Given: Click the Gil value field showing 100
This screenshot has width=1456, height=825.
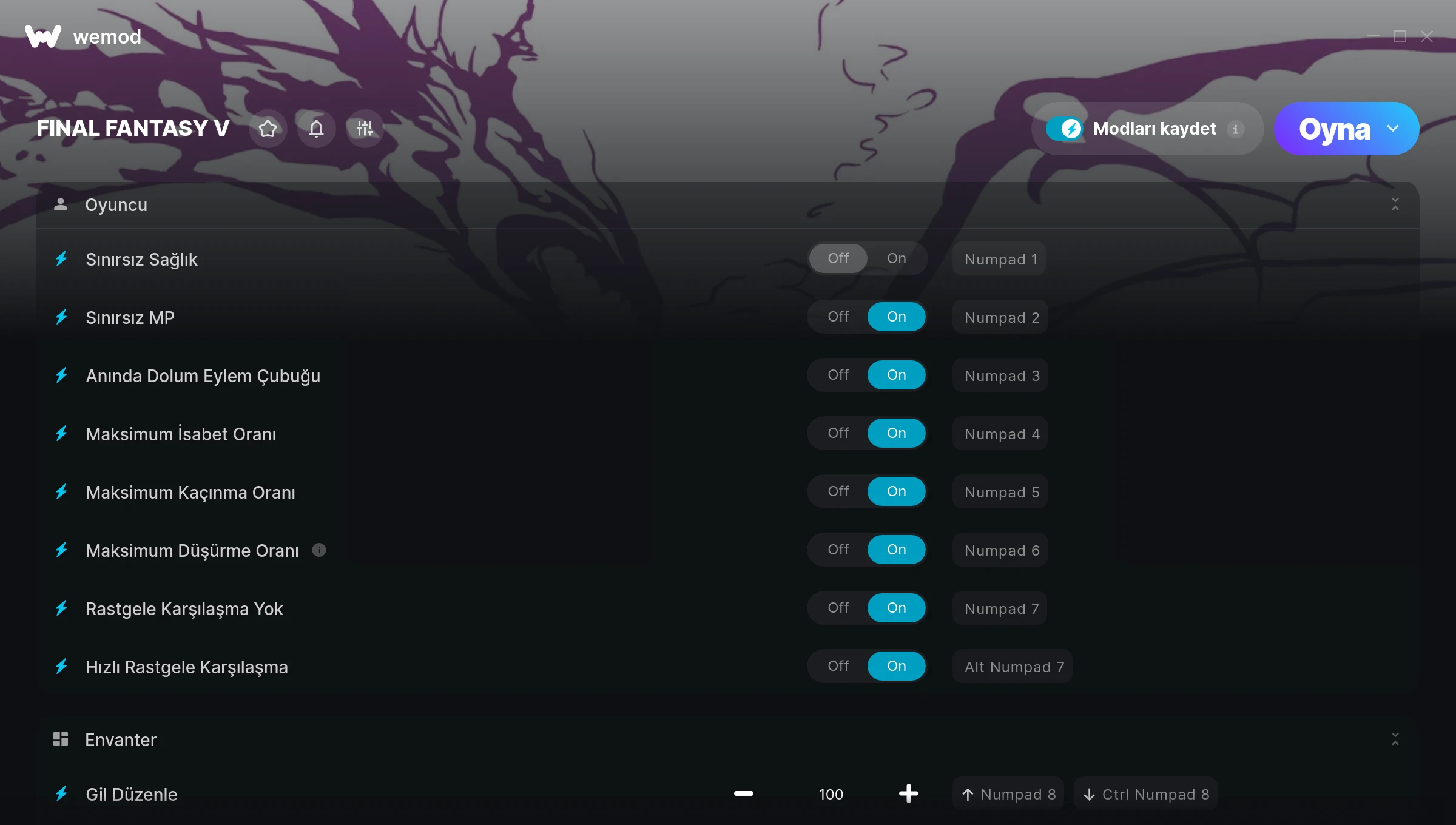Looking at the screenshot, I should point(831,794).
